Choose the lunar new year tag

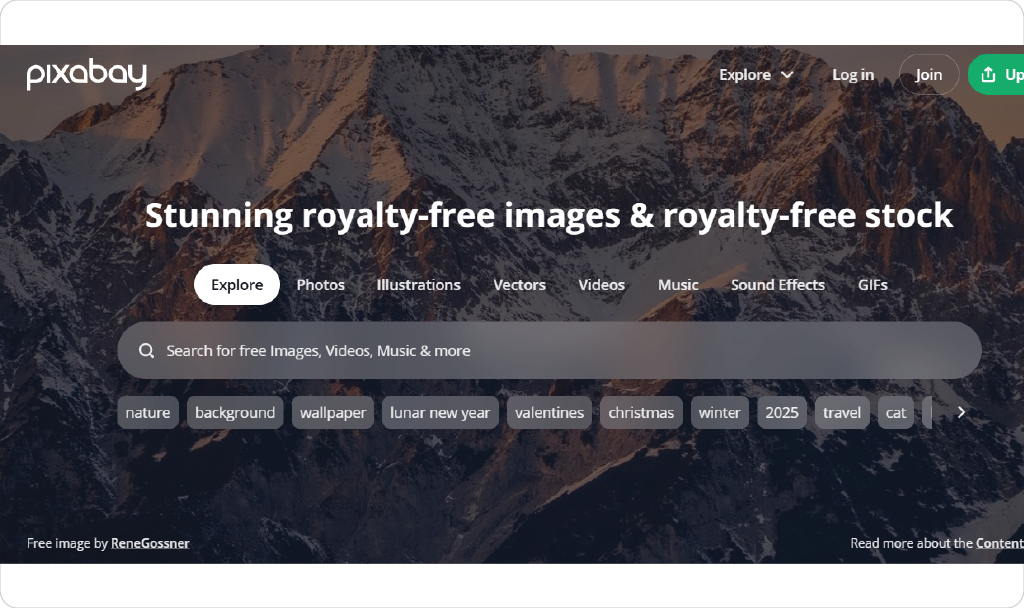point(440,413)
